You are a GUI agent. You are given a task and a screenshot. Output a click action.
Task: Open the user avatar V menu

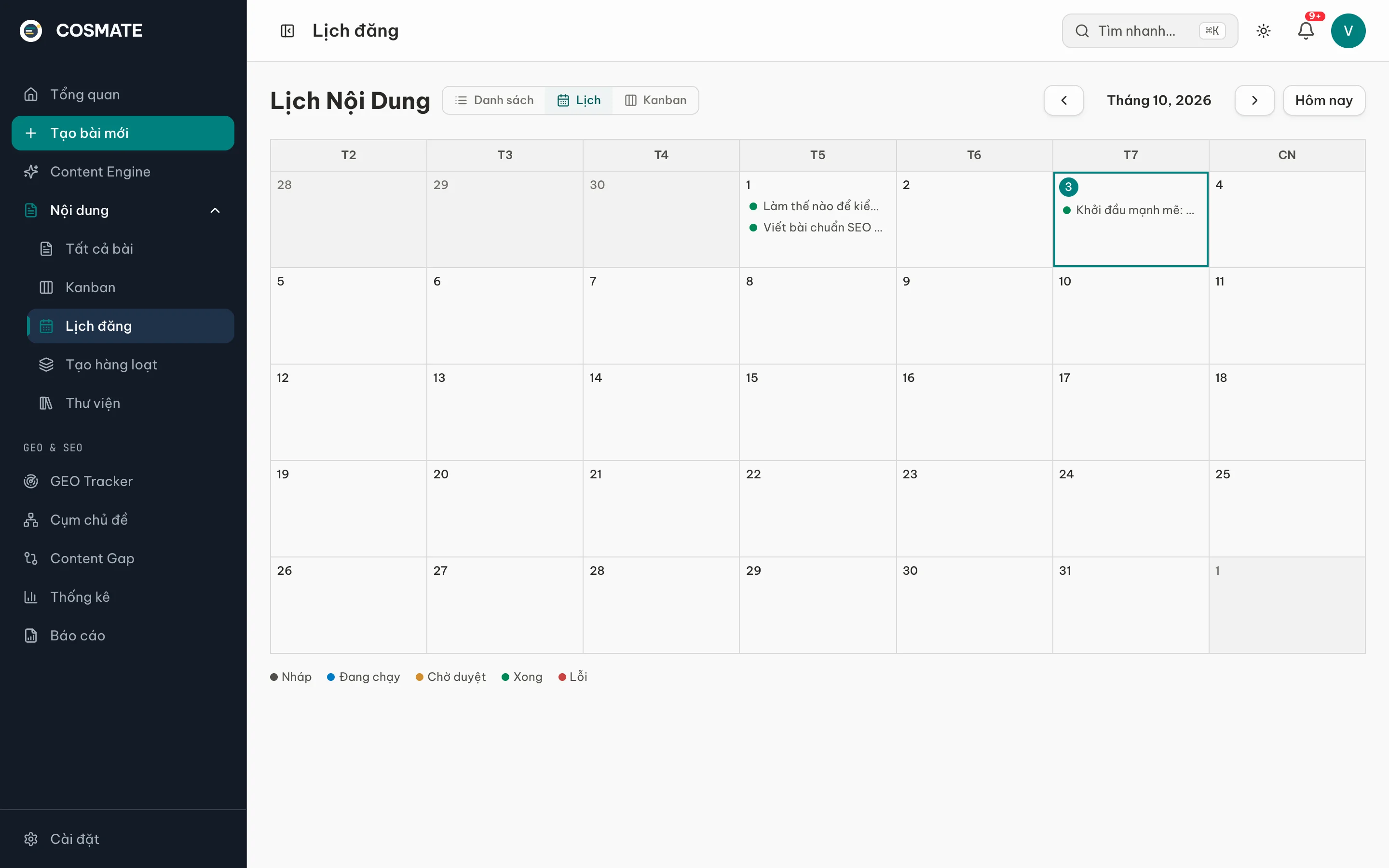tap(1348, 31)
